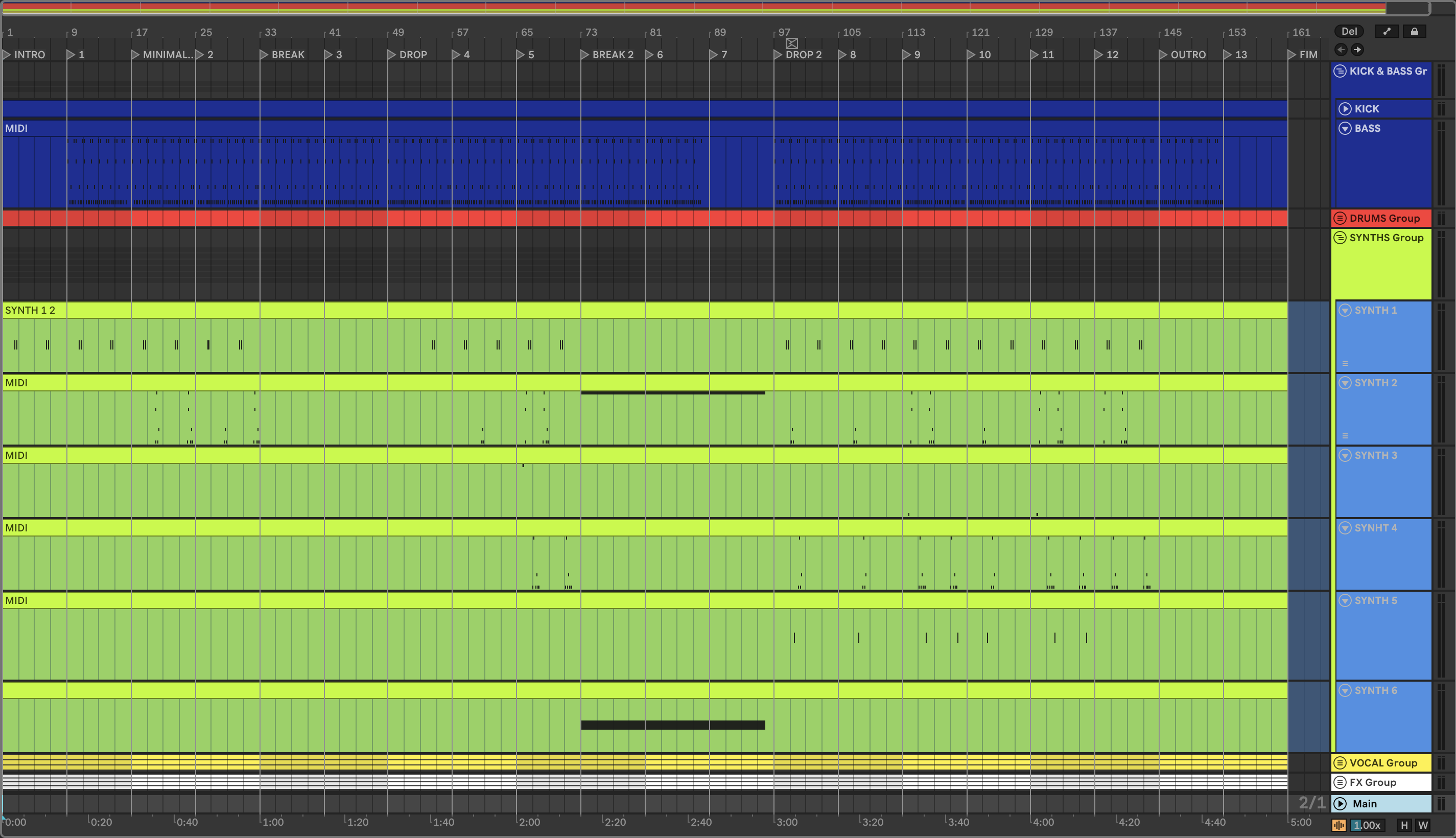The width and height of the screenshot is (1456, 838).
Task: Collapse the SYNTH 5 track arrow
Action: pyautogui.click(x=1345, y=600)
